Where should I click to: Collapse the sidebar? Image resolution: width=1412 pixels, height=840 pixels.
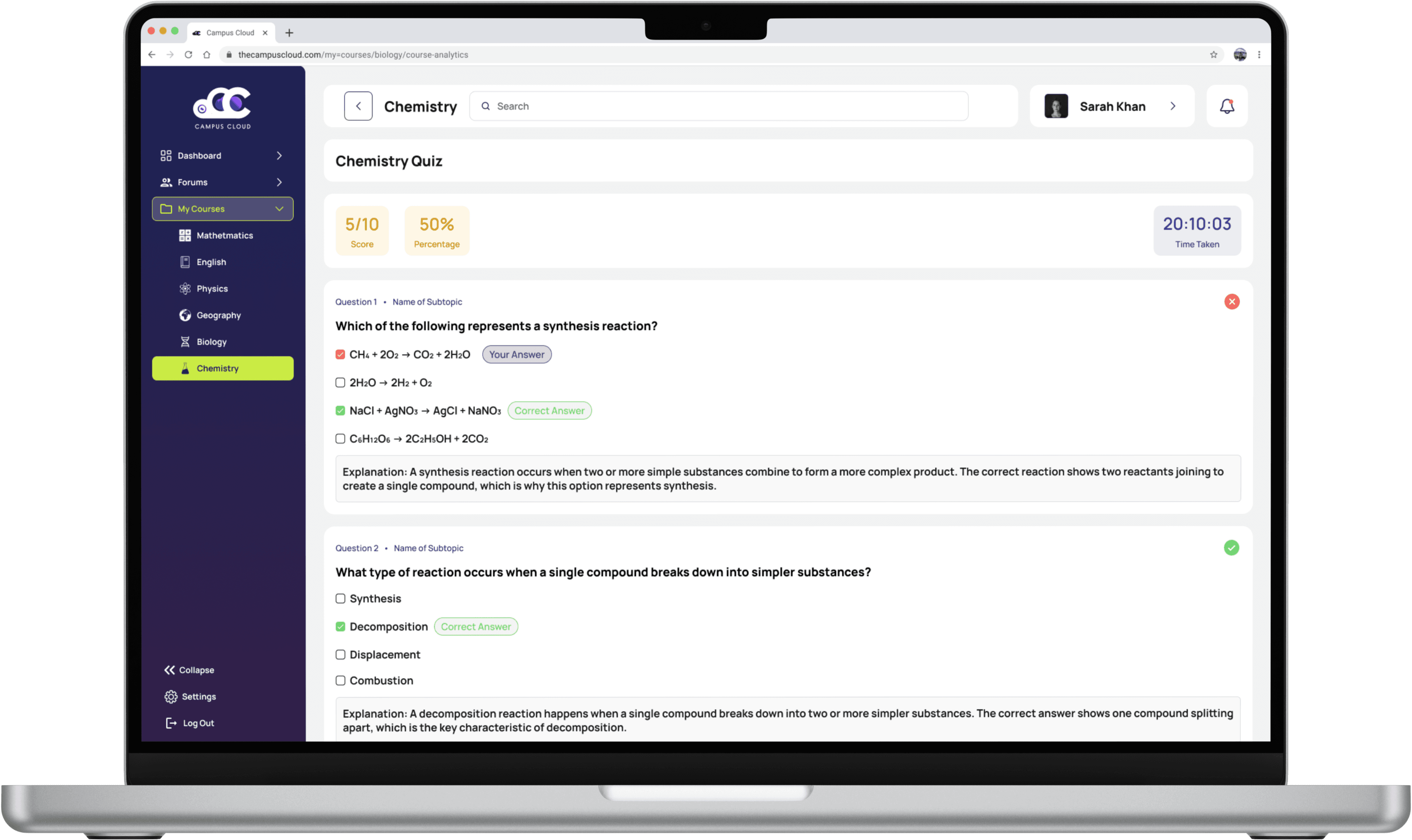(189, 670)
